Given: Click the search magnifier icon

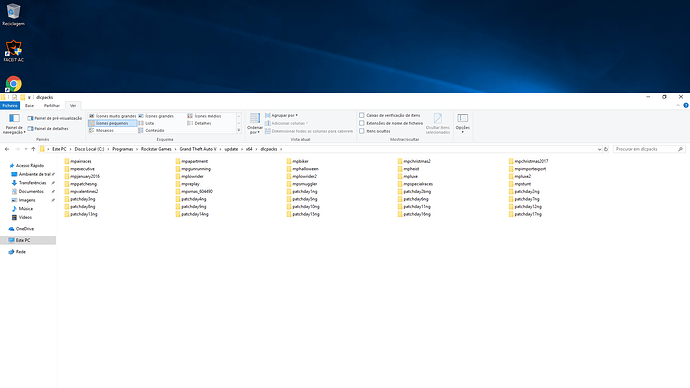Looking at the screenshot, I should pos(681,149).
